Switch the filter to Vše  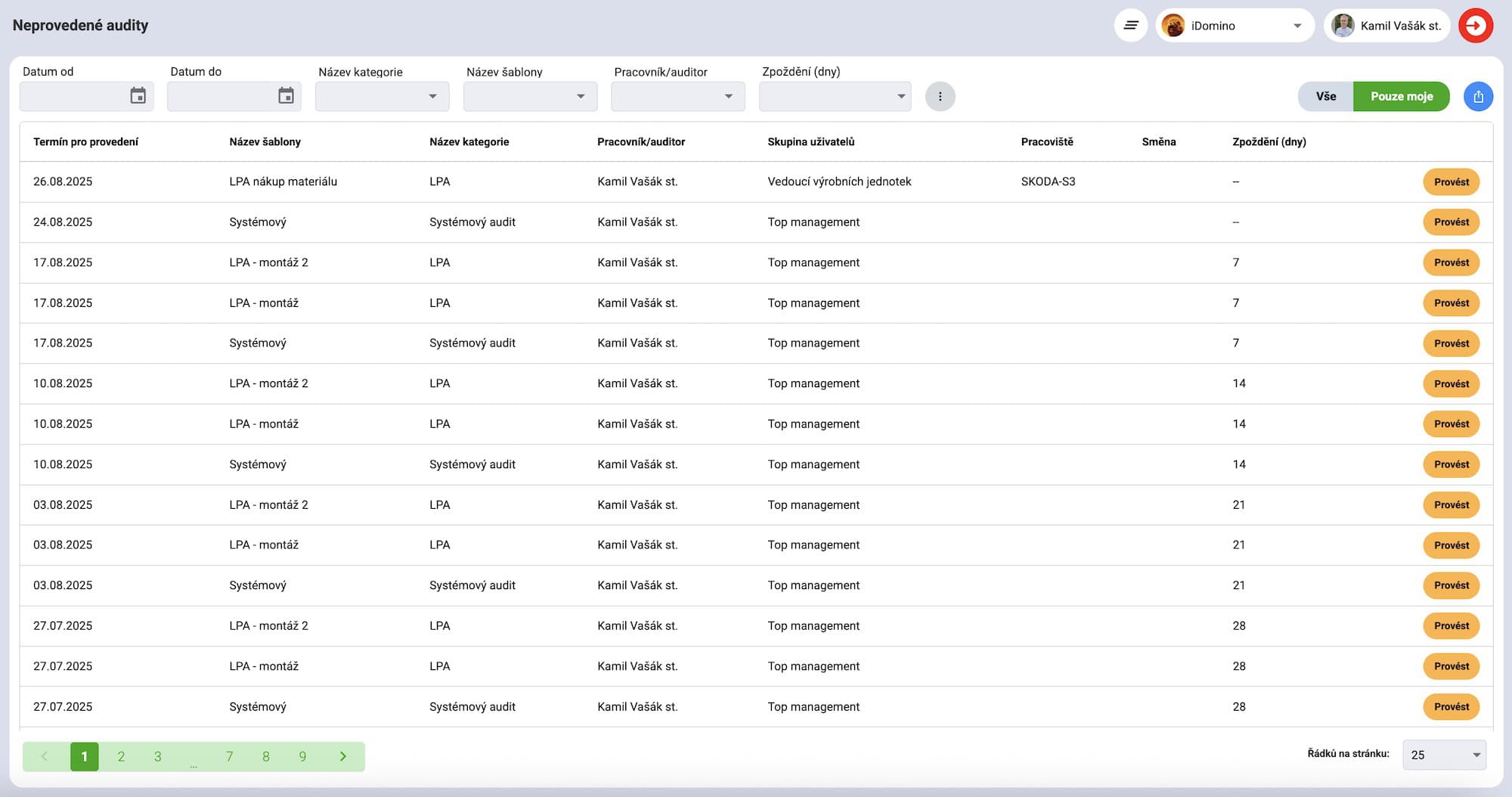click(x=1325, y=97)
